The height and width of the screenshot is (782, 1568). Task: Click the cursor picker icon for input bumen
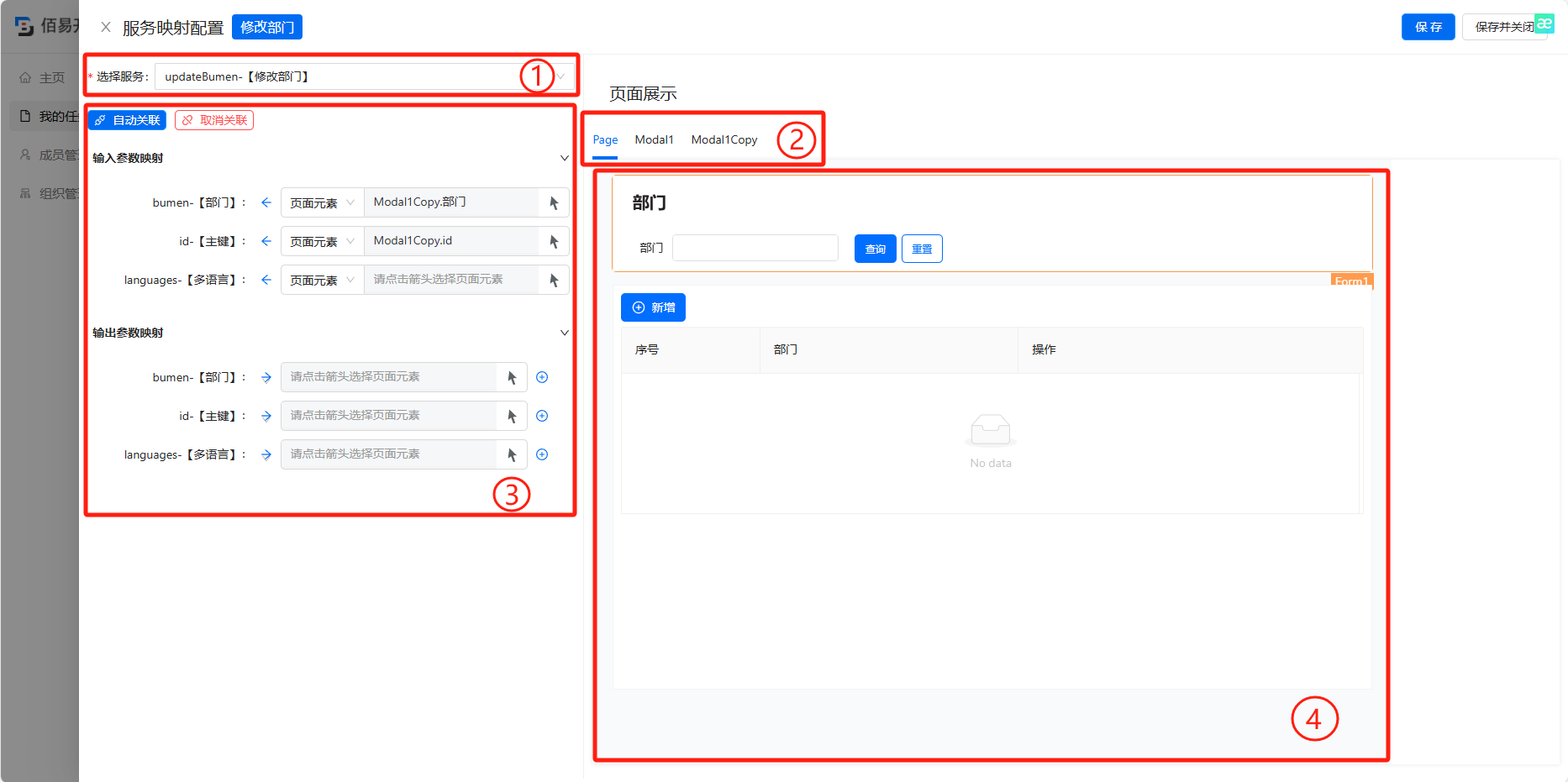pyautogui.click(x=554, y=202)
